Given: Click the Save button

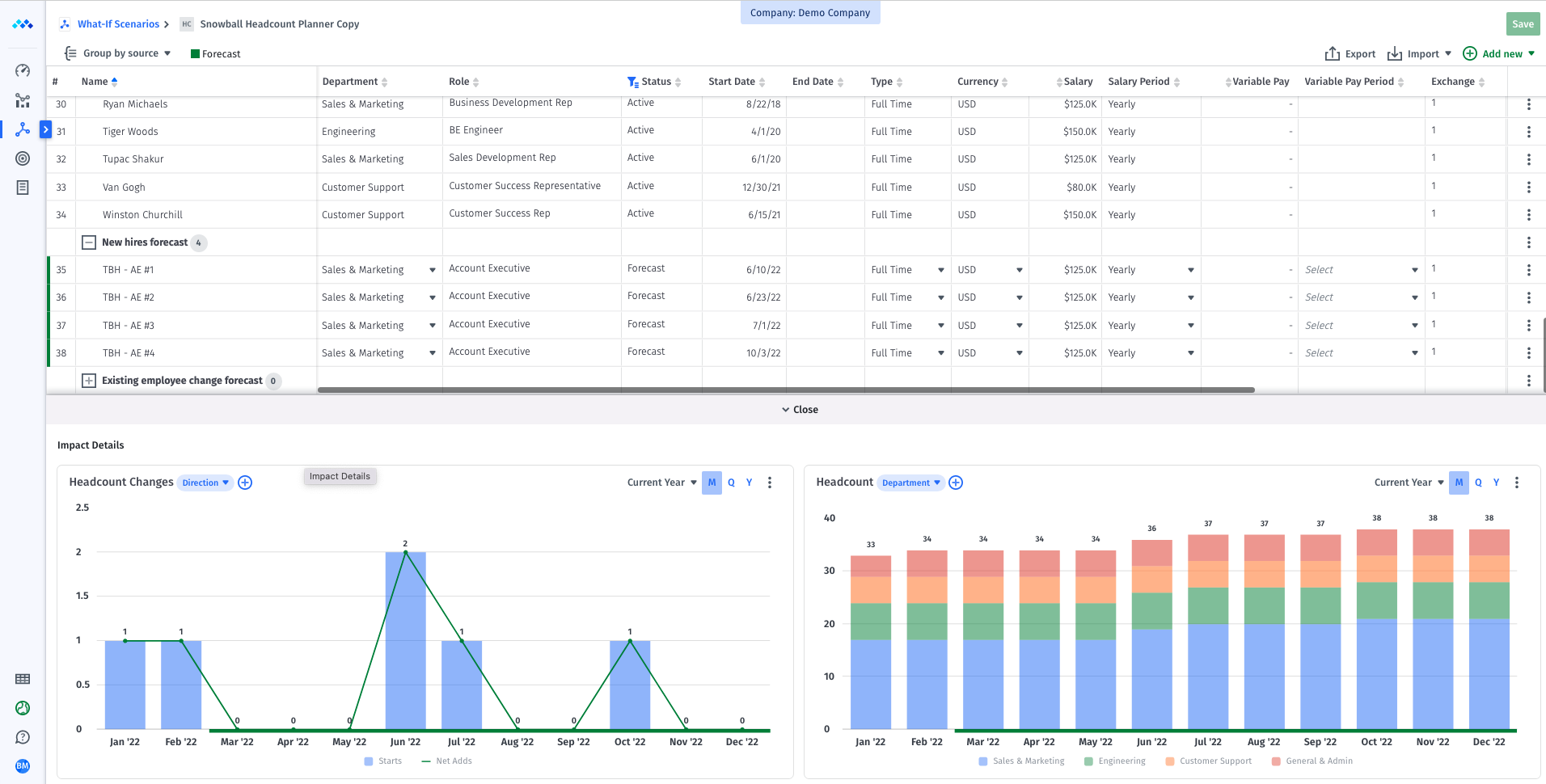Looking at the screenshot, I should [1523, 24].
